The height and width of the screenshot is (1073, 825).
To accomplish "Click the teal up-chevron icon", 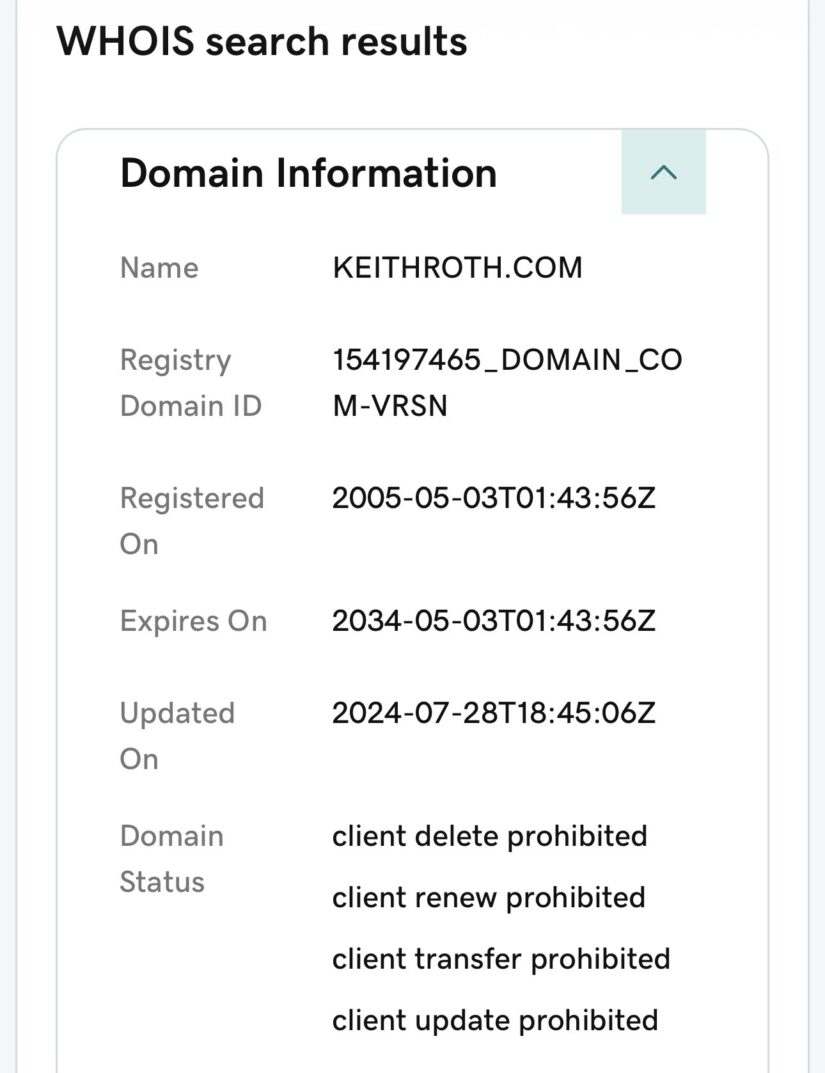I will pyautogui.click(x=664, y=173).
